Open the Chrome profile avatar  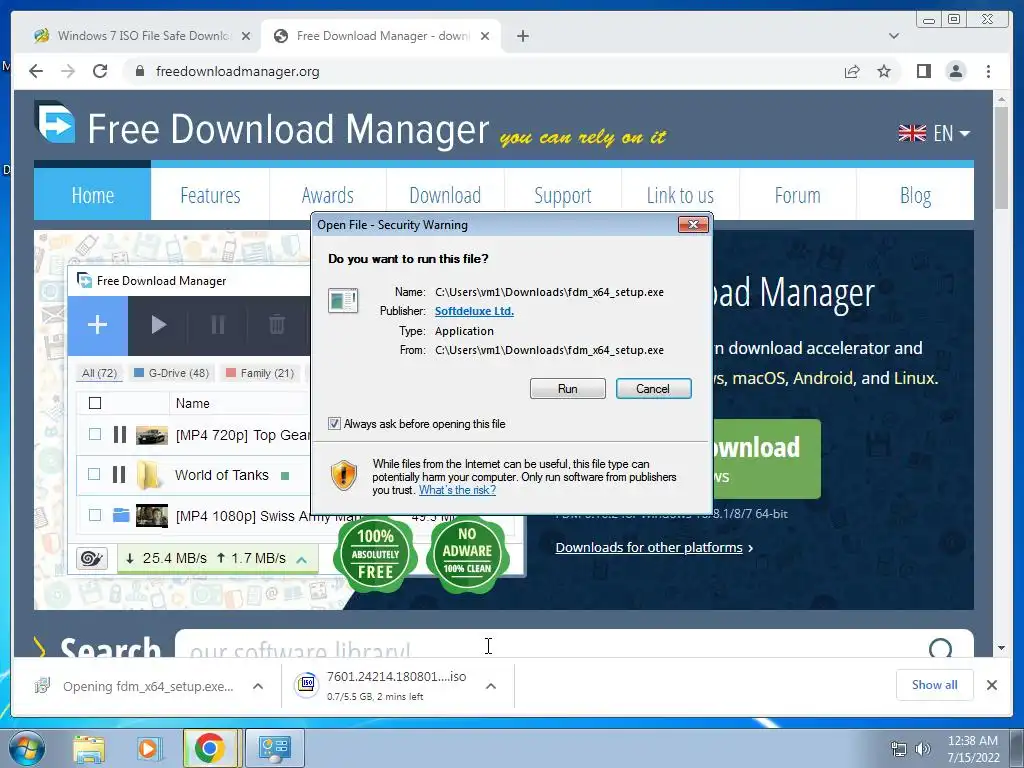[x=955, y=71]
